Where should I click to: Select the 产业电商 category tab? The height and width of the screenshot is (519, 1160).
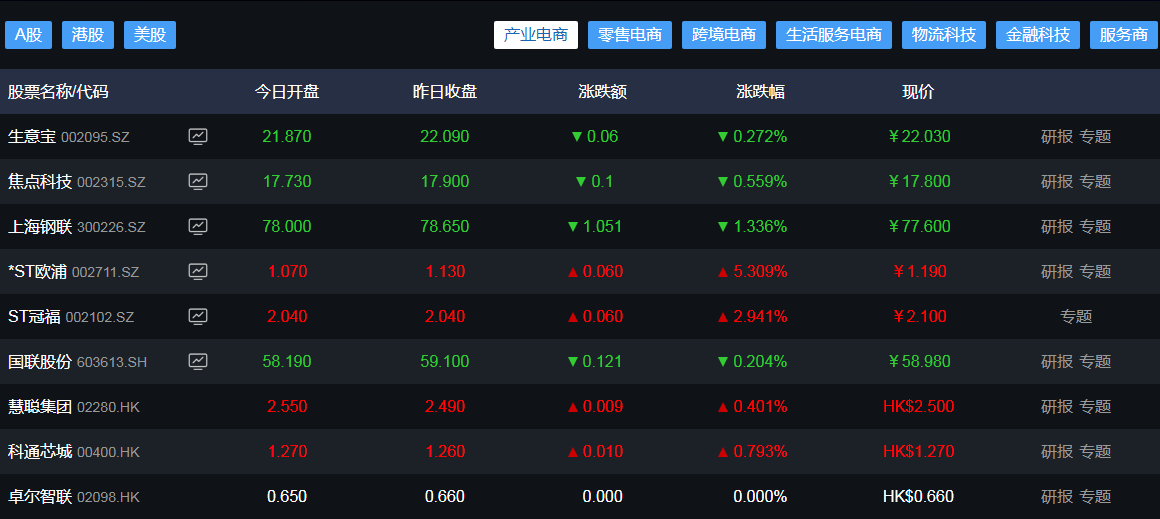(536, 35)
